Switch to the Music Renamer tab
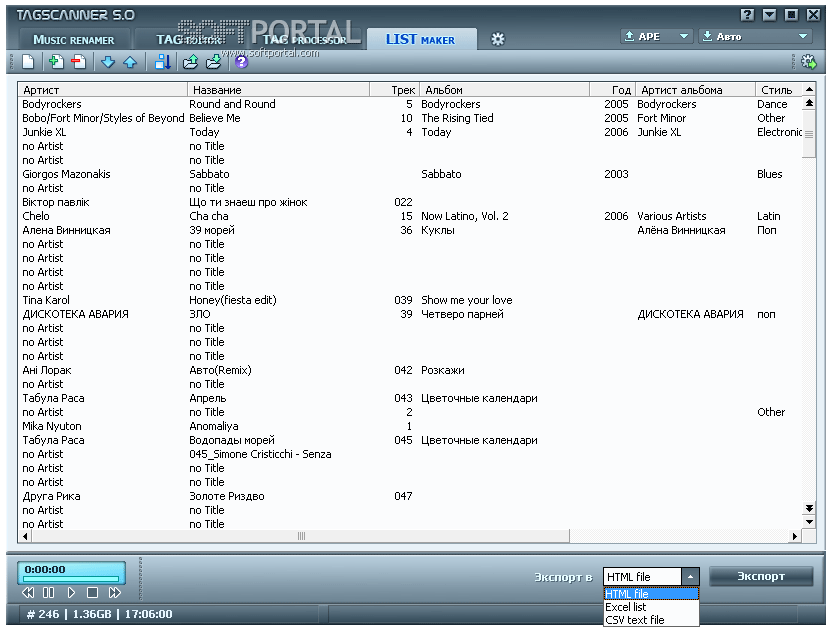 point(74,40)
